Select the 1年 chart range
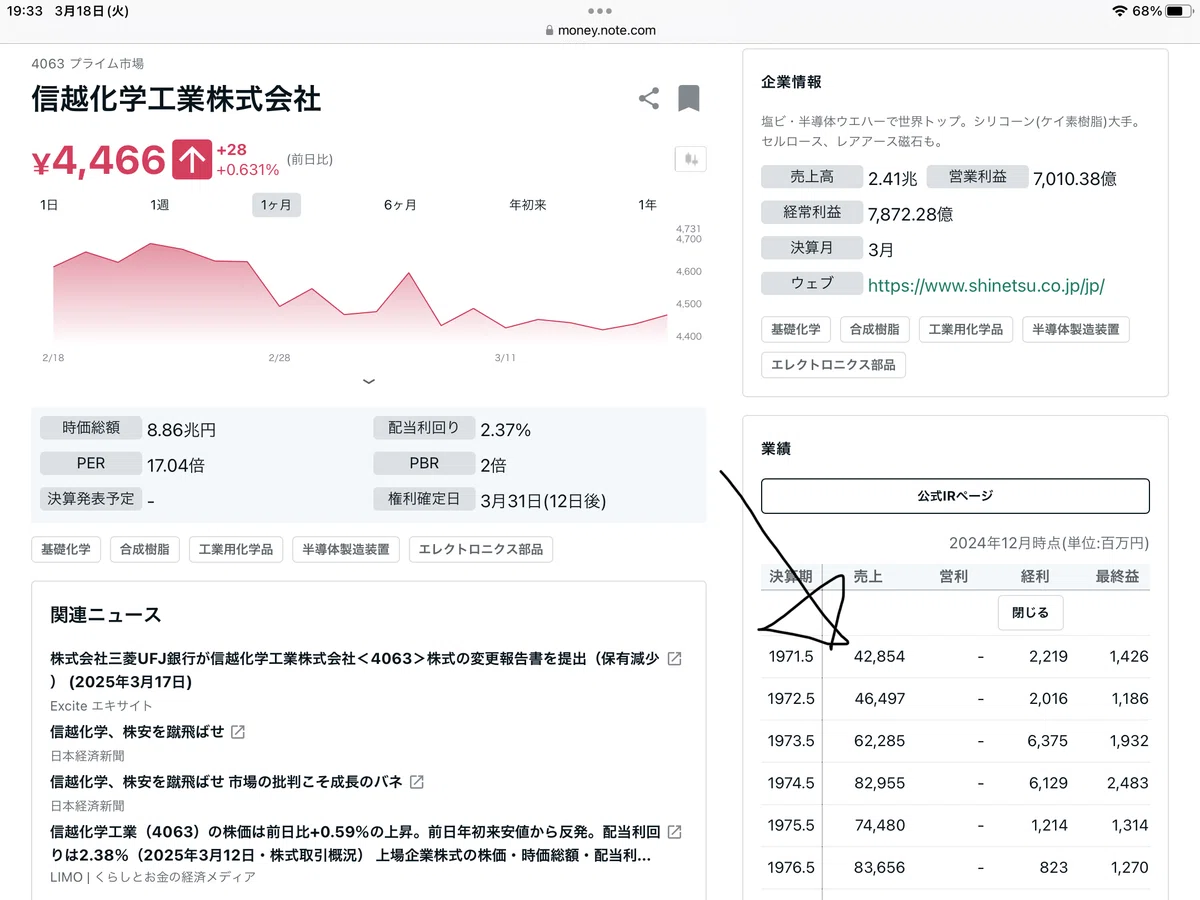The width and height of the screenshot is (1200, 900). [x=648, y=205]
